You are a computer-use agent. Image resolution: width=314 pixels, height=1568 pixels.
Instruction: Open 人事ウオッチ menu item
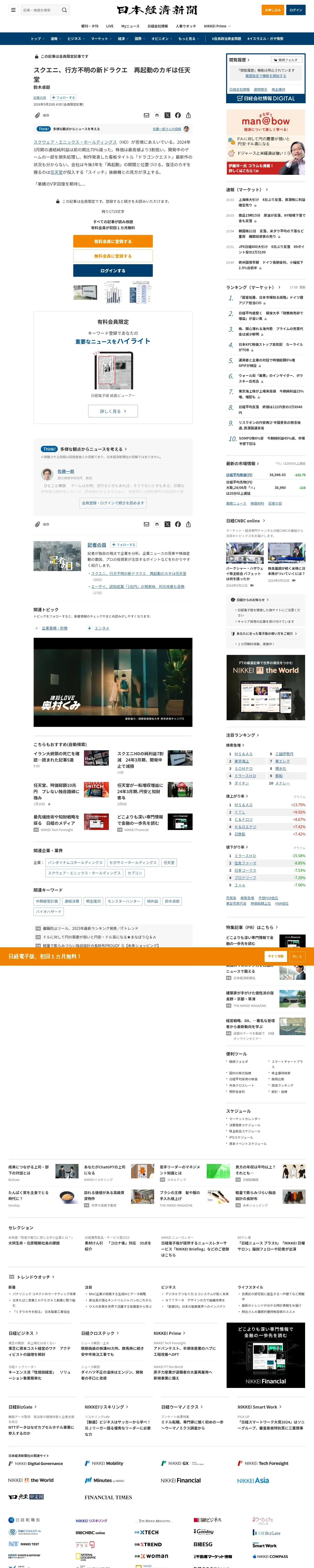(x=186, y=26)
